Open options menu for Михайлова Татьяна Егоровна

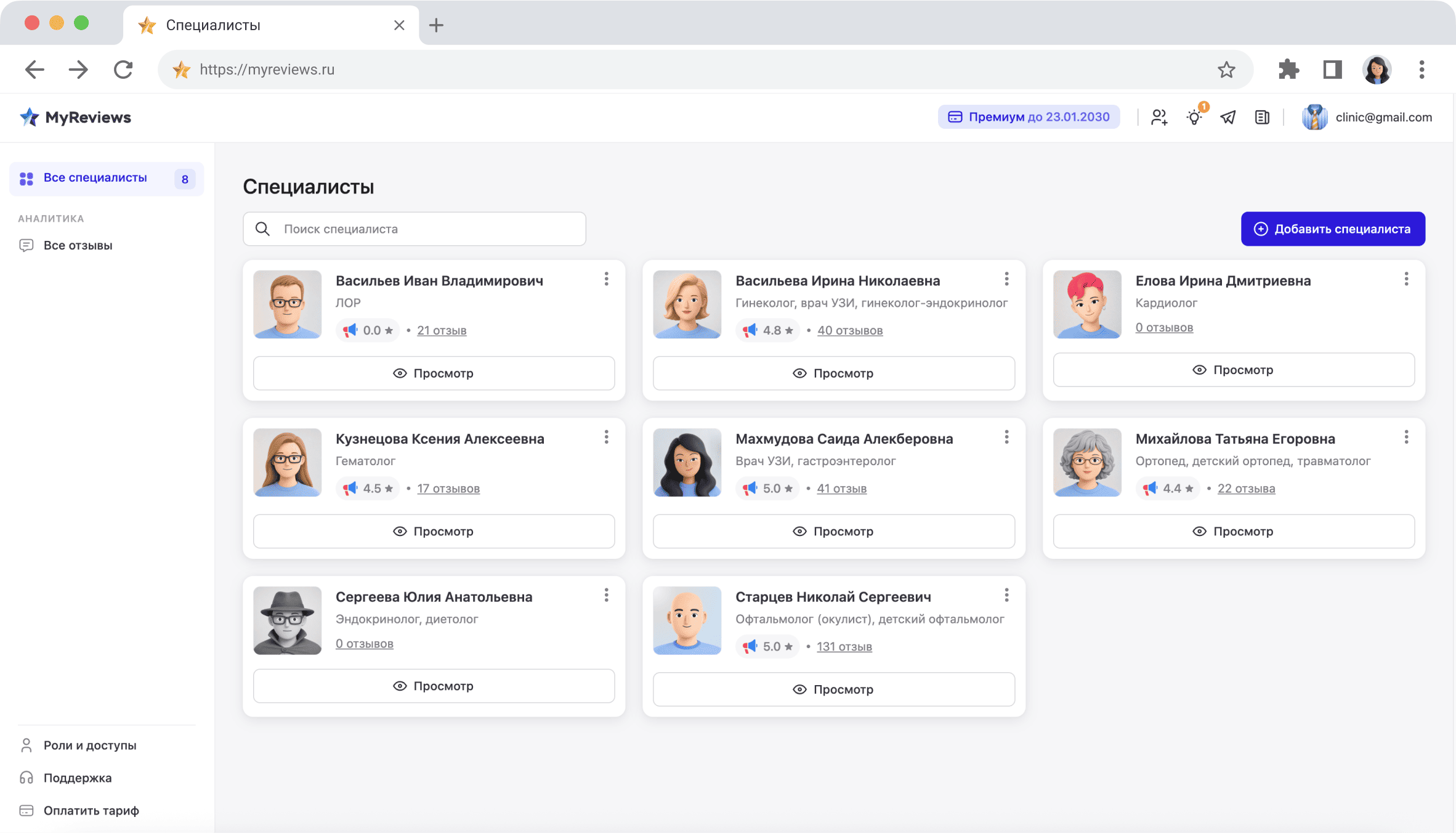[x=1406, y=437]
